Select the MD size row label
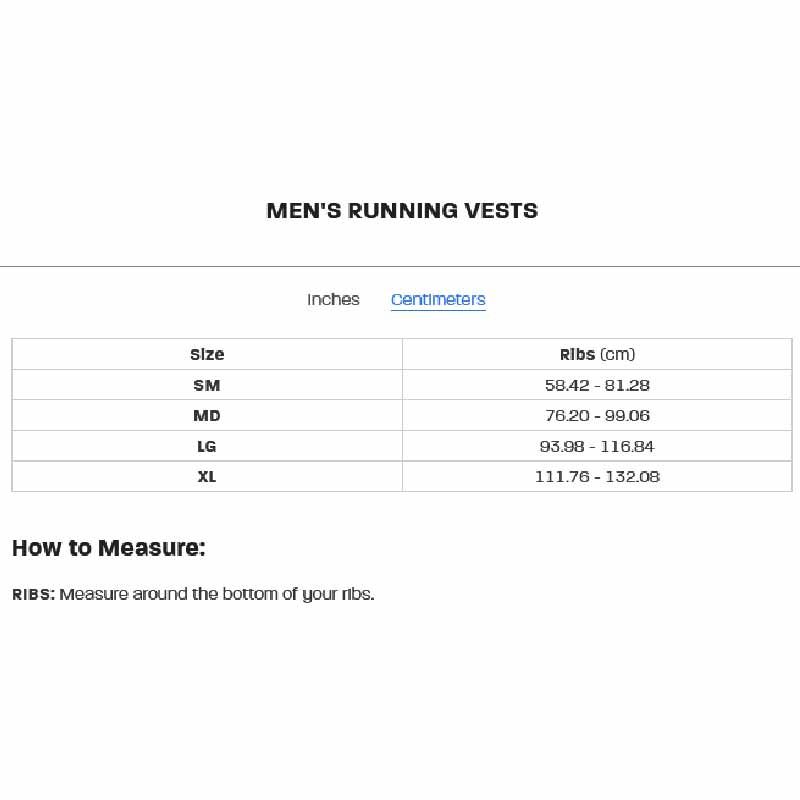This screenshot has height=800, width=800. [207, 416]
